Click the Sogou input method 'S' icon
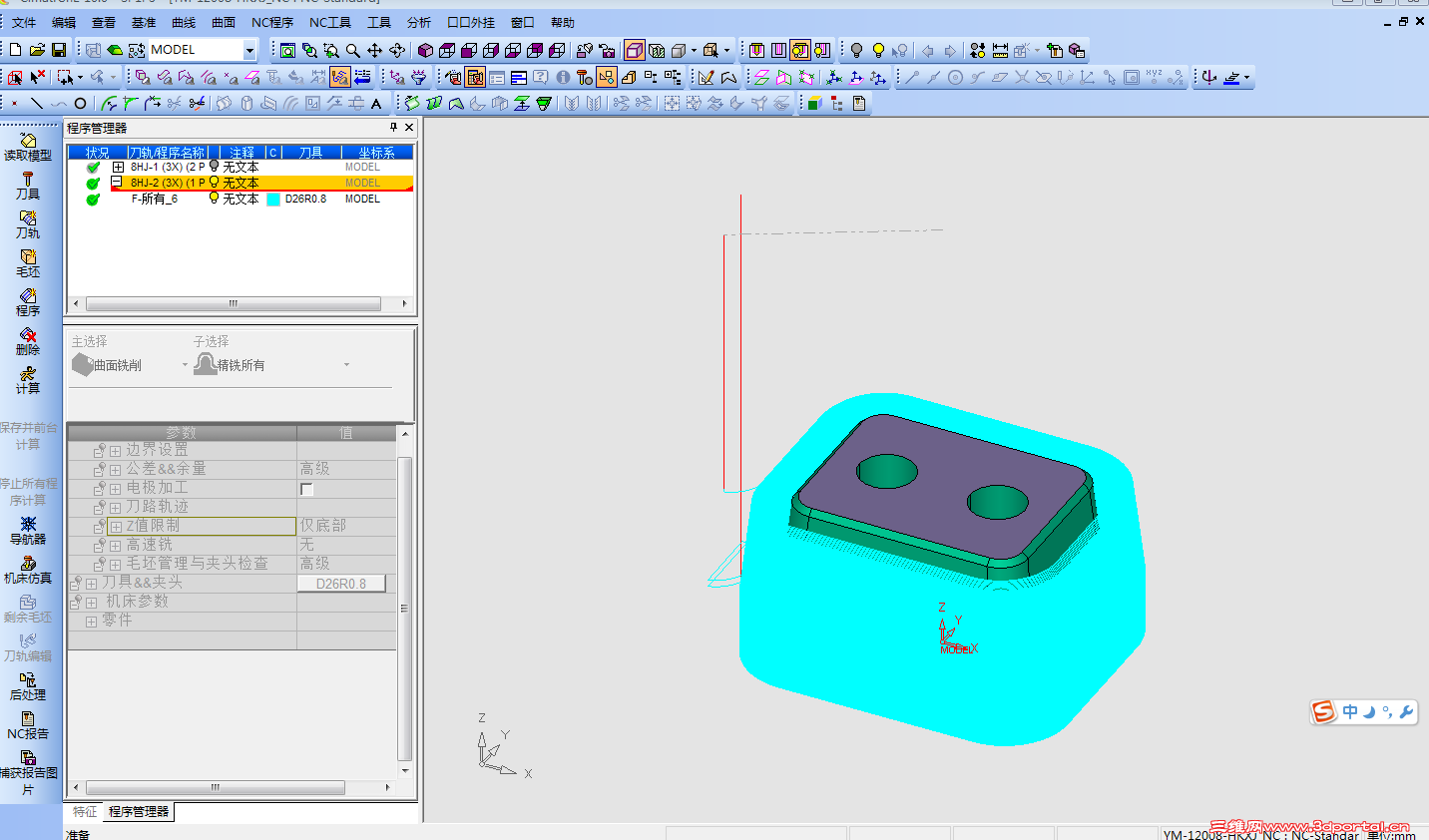The image size is (1429, 840). point(1323,711)
